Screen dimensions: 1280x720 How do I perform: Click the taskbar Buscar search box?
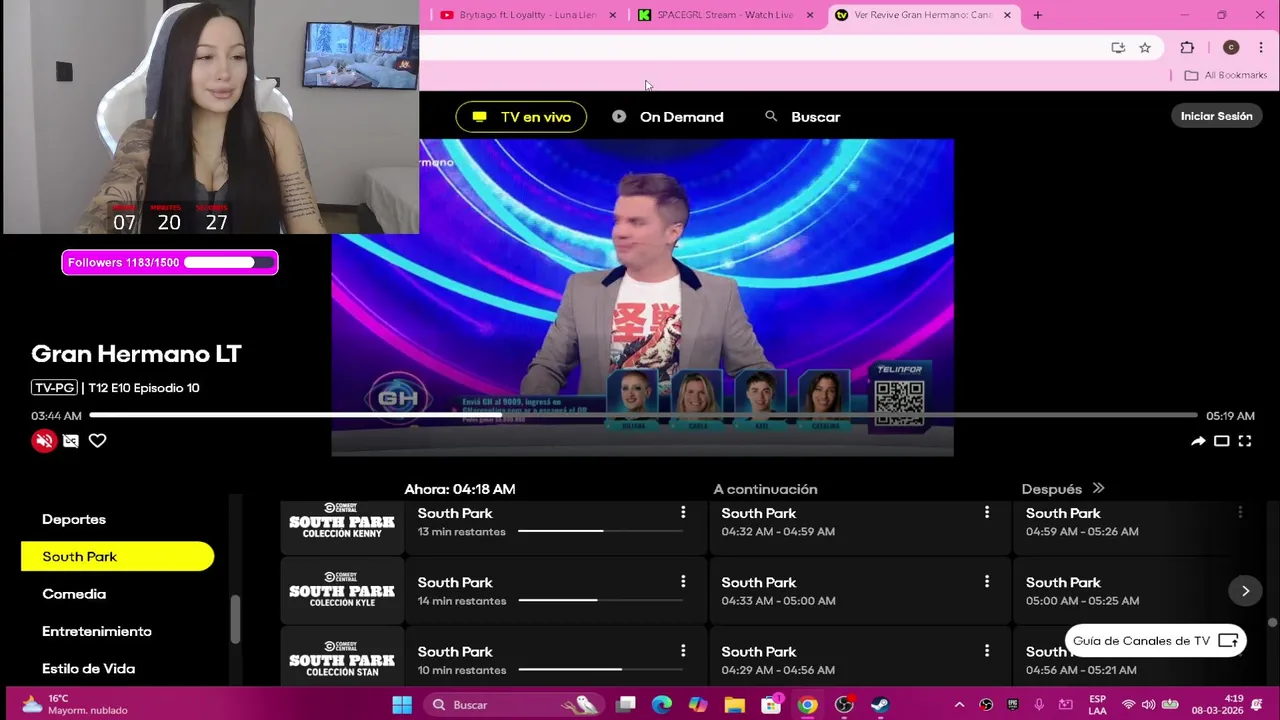(x=512, y=705)
